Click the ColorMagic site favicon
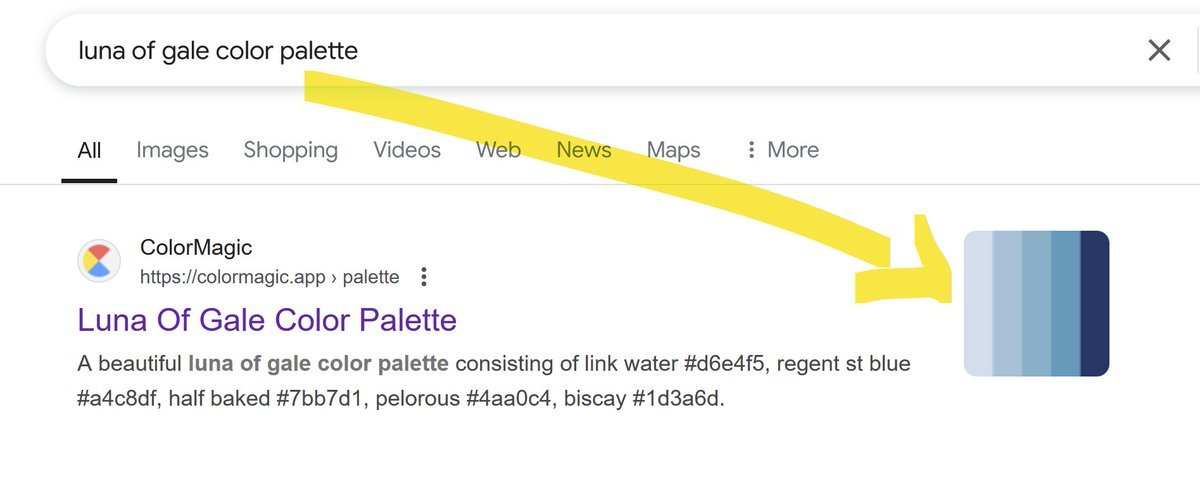Viewport: 1200px width, 502px height. pyautogui.click(x=100, y=262)
